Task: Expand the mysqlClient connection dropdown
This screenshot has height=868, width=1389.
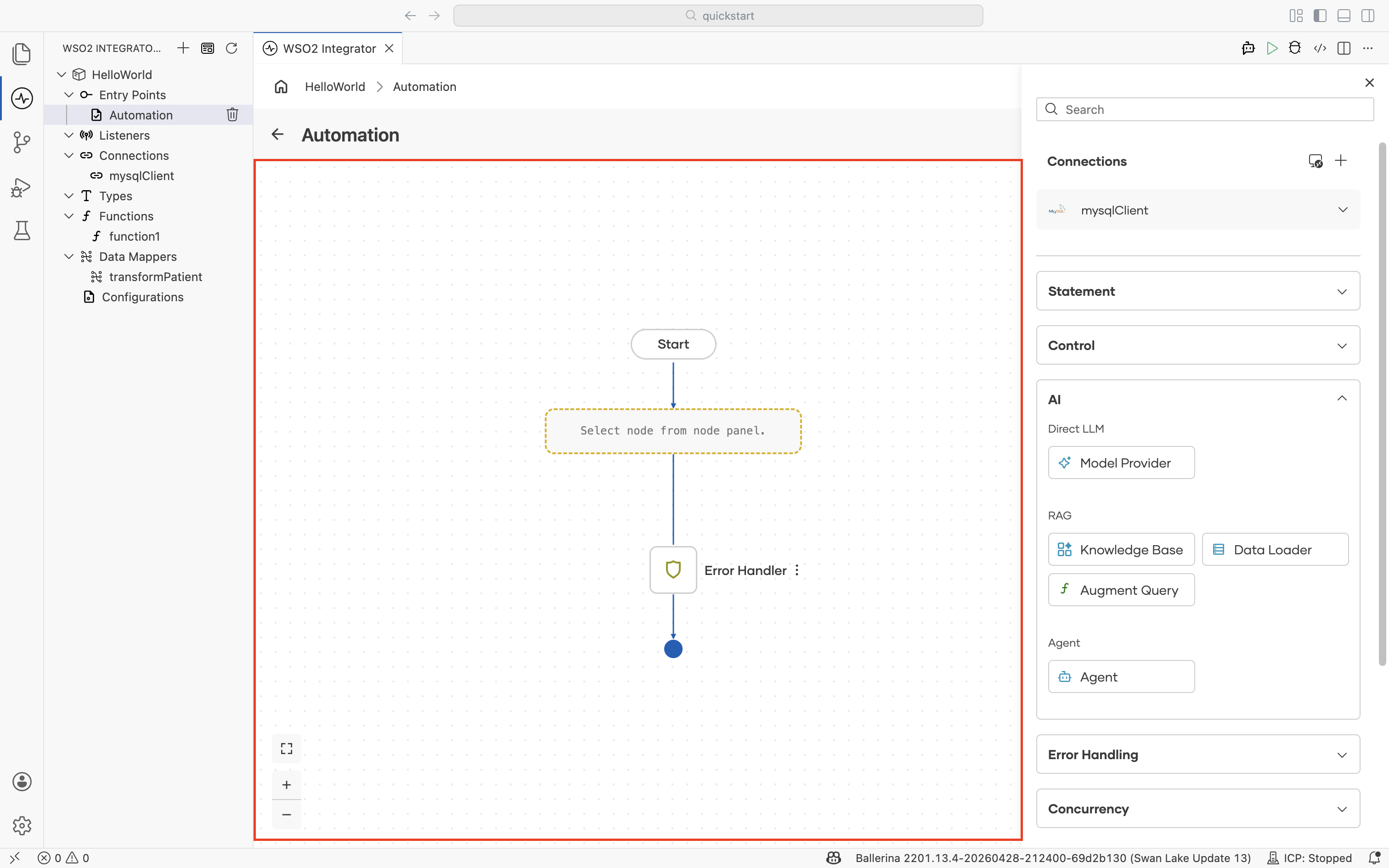Action: pyautogui.click(x=1343, y=209)
